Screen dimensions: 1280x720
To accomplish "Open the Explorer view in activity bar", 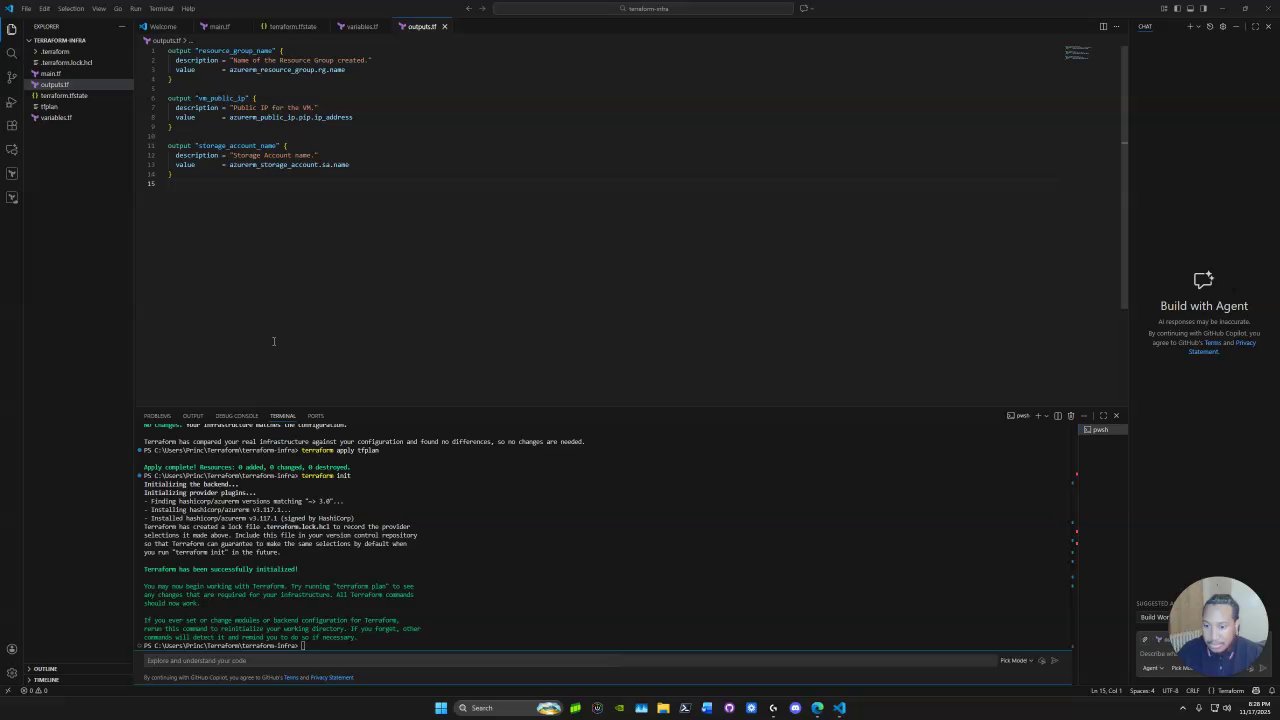I will (x=12, y=29).
